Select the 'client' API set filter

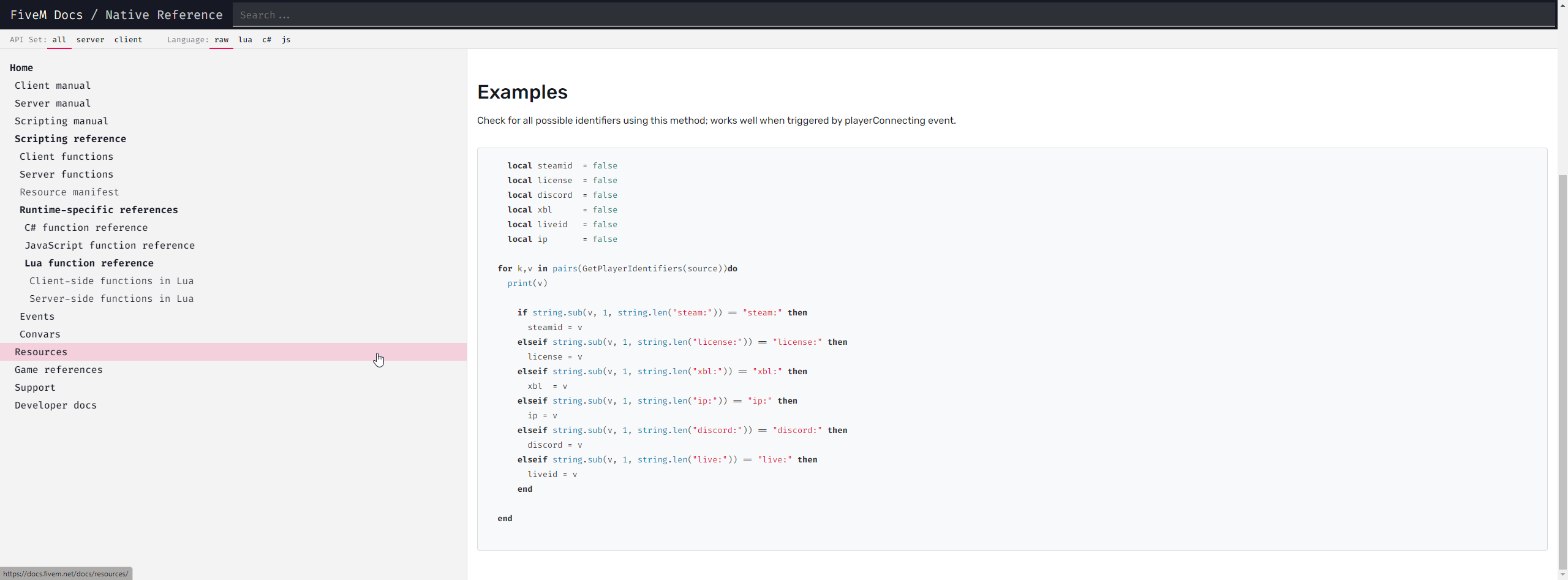[128, 40]
